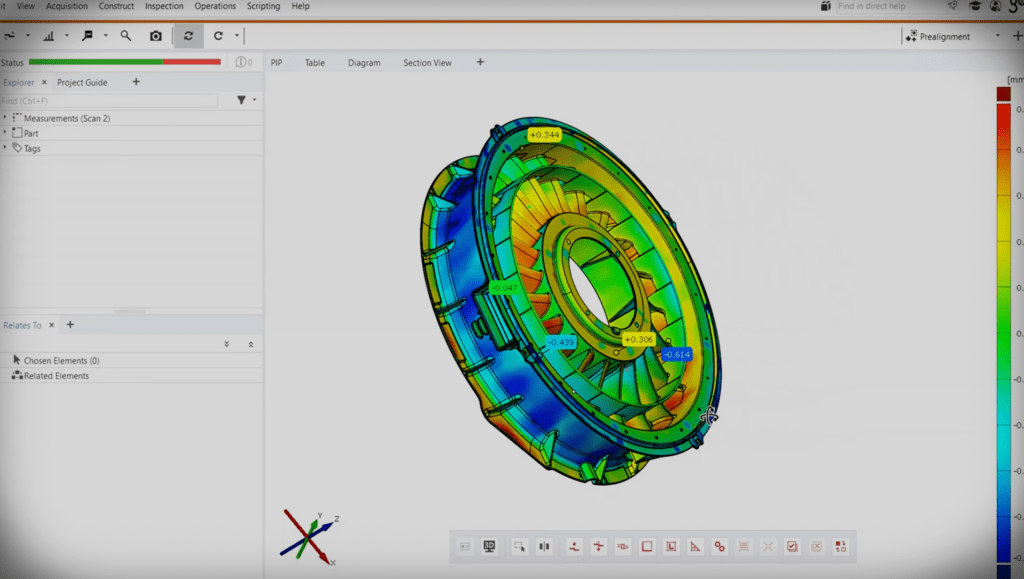Click the 3D view icon in bottom toolbar

click(490, 547)
